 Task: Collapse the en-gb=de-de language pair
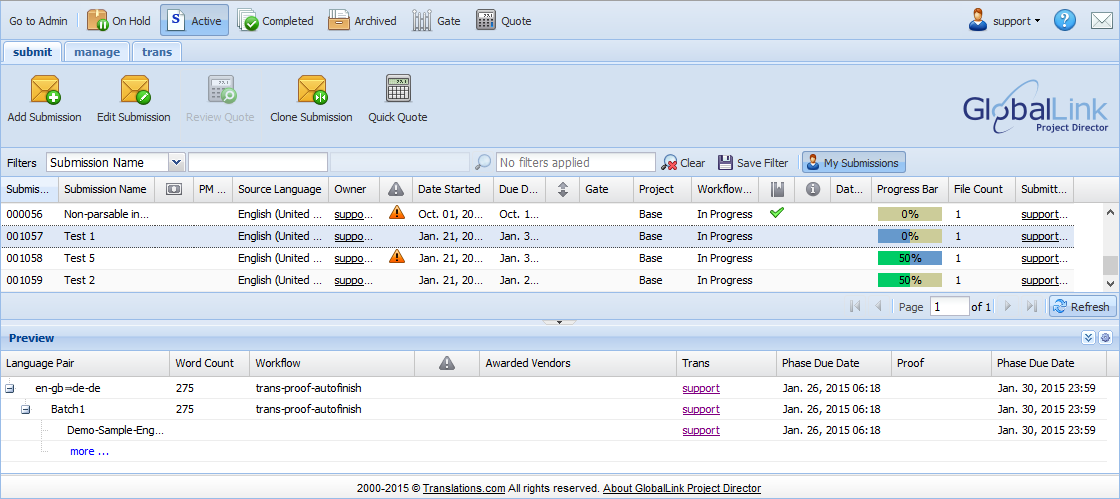10,388
